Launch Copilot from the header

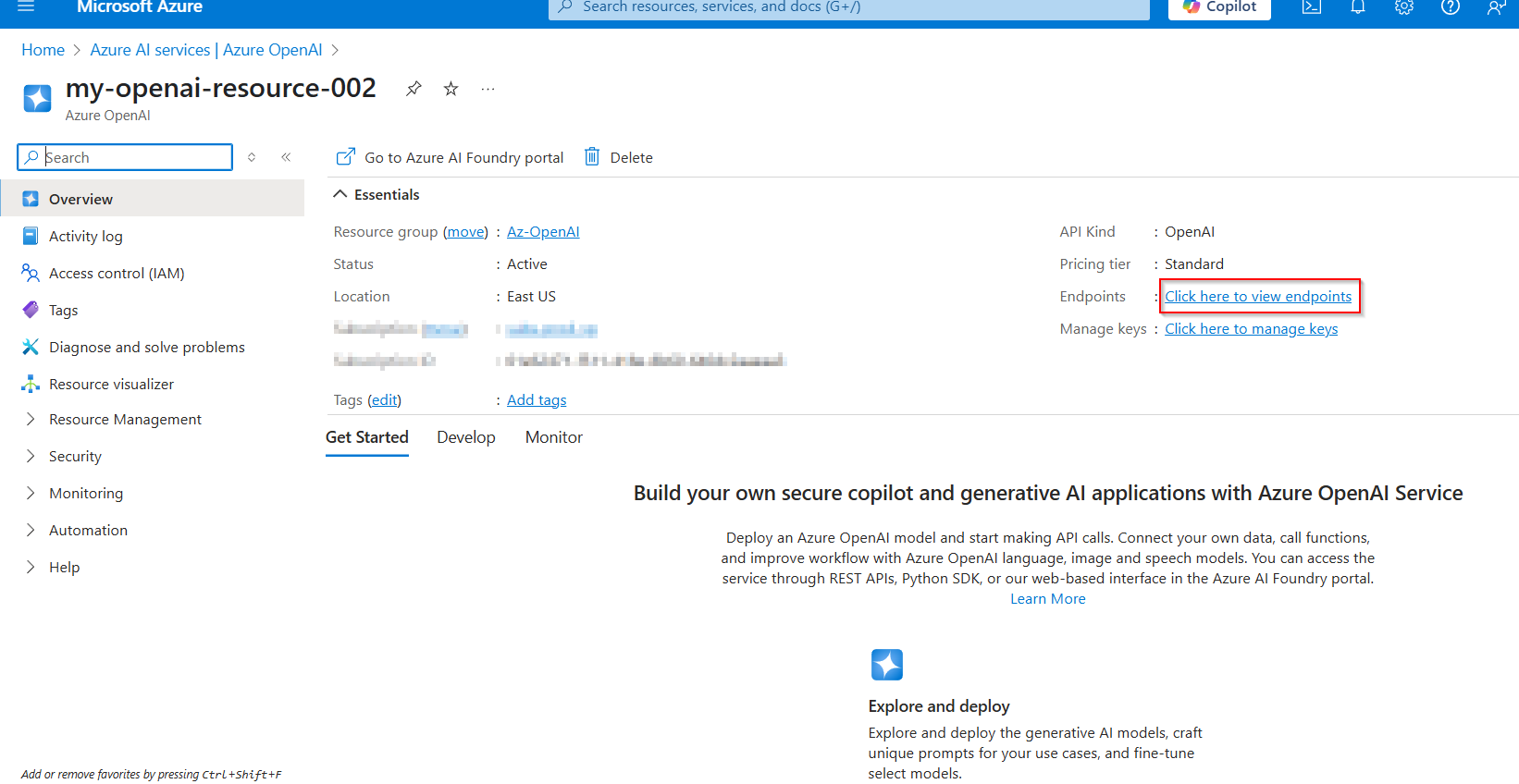pos(1219,7)
